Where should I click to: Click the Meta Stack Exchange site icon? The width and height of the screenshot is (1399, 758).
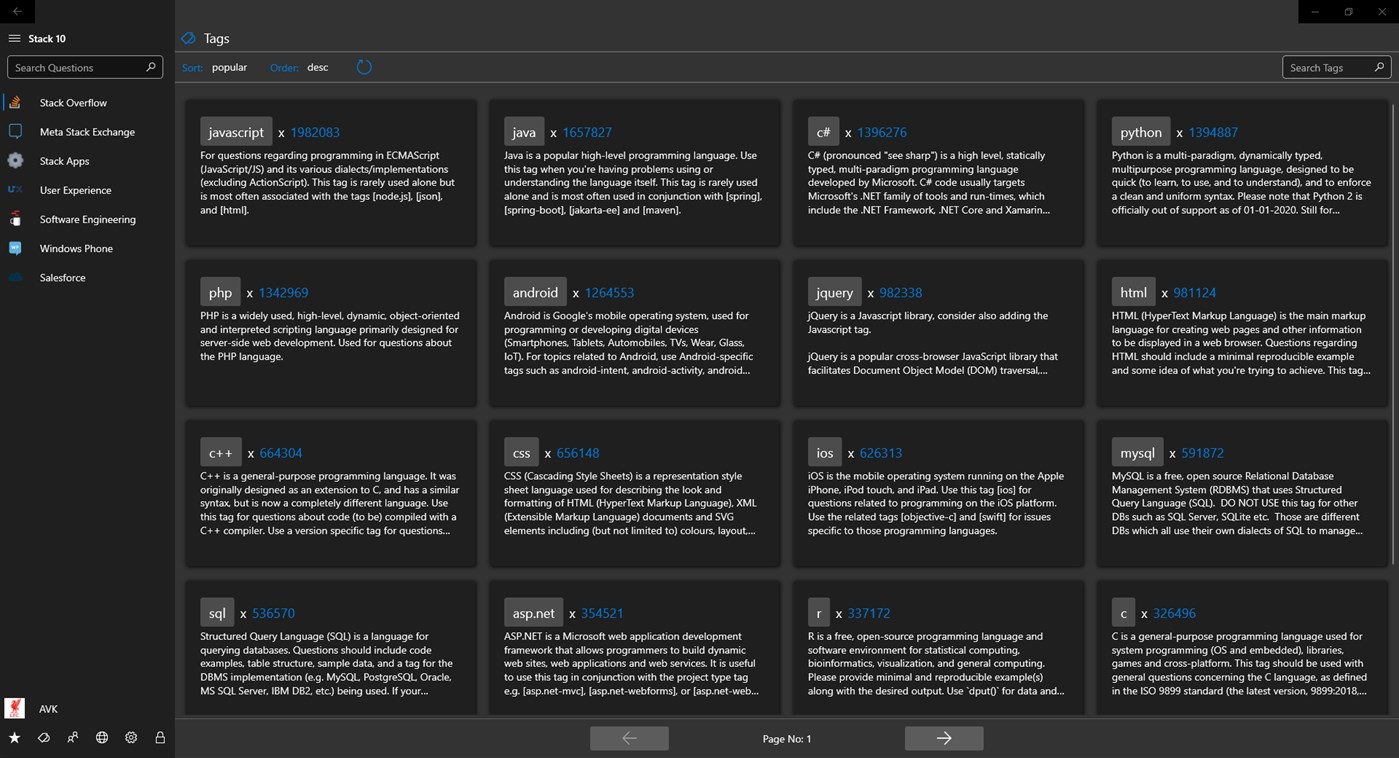[x=15, y=131]
